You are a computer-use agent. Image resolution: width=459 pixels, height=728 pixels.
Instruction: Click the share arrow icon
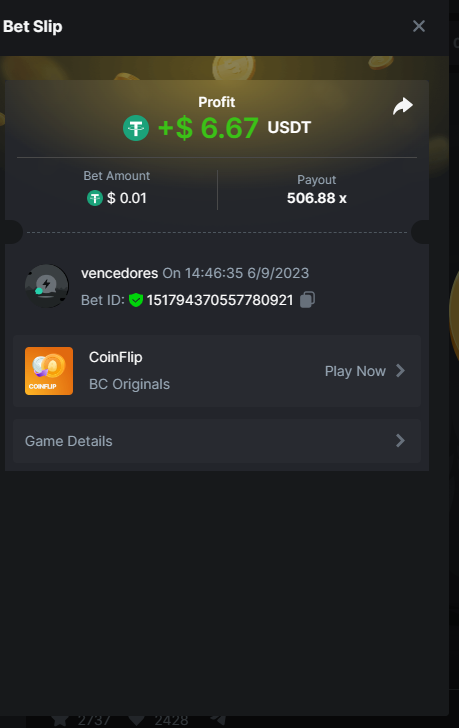[402, 106]
